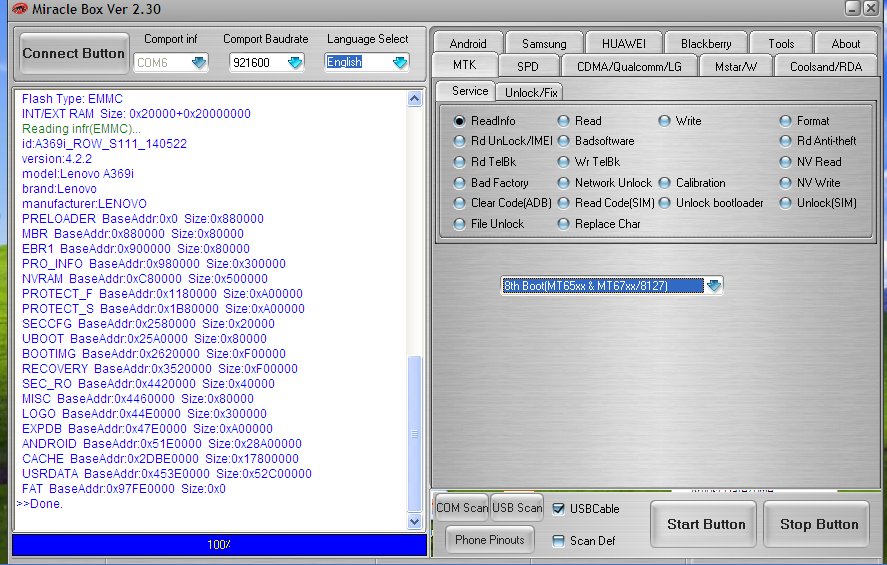Select the Calibration option
Screen dimensions: 887x565
coord(664,183)
